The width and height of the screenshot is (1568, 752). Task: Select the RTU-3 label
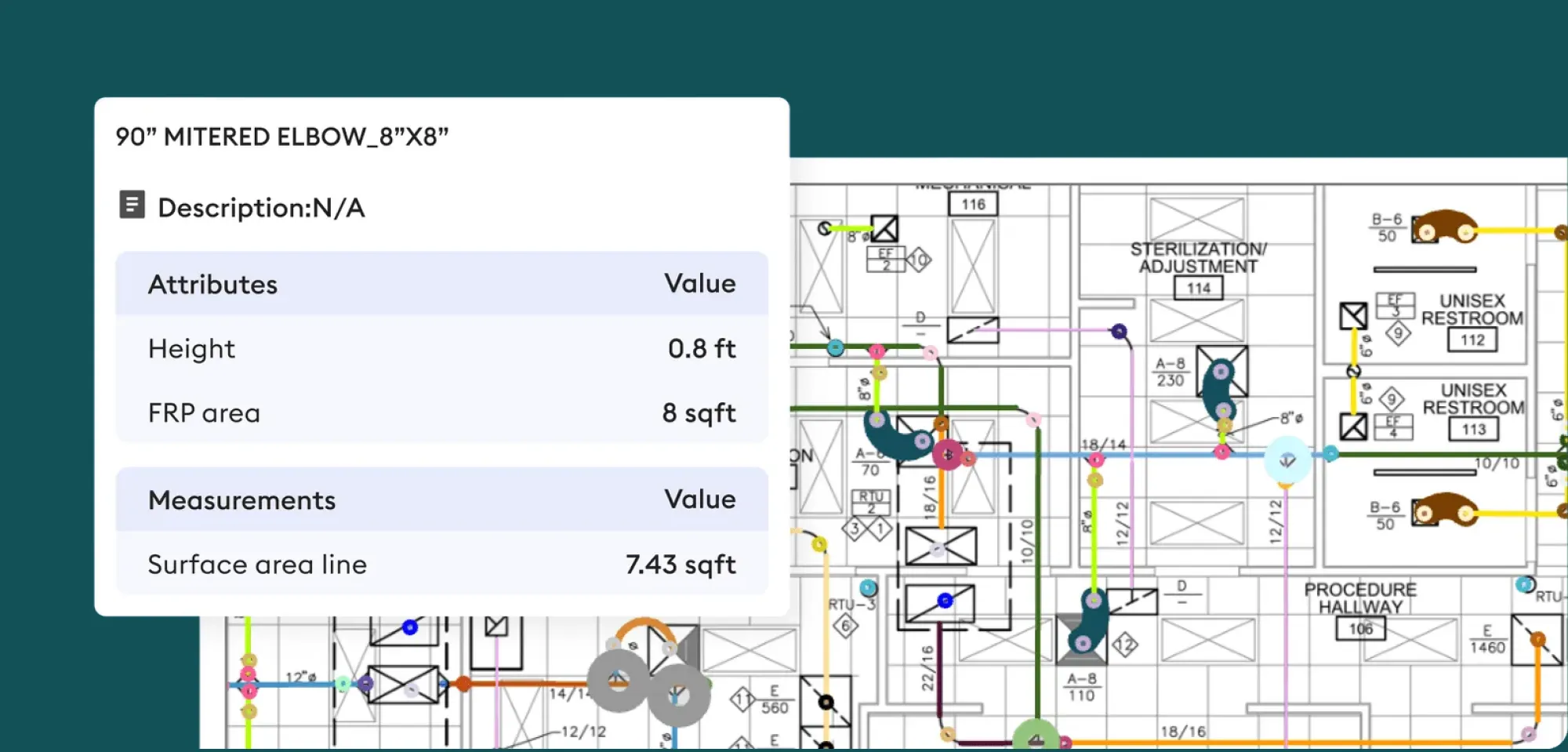852,605
